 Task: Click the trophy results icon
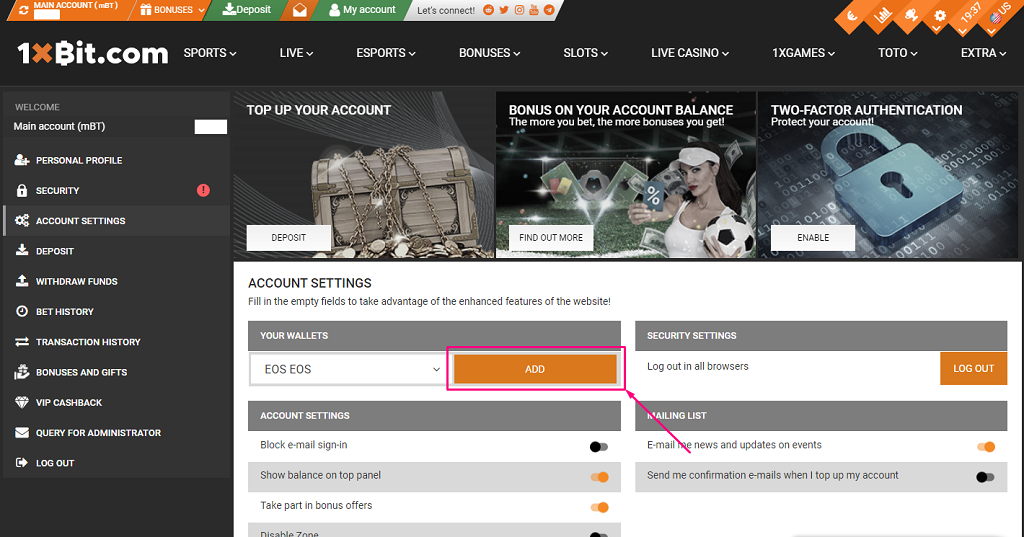(x=911, y=16)
